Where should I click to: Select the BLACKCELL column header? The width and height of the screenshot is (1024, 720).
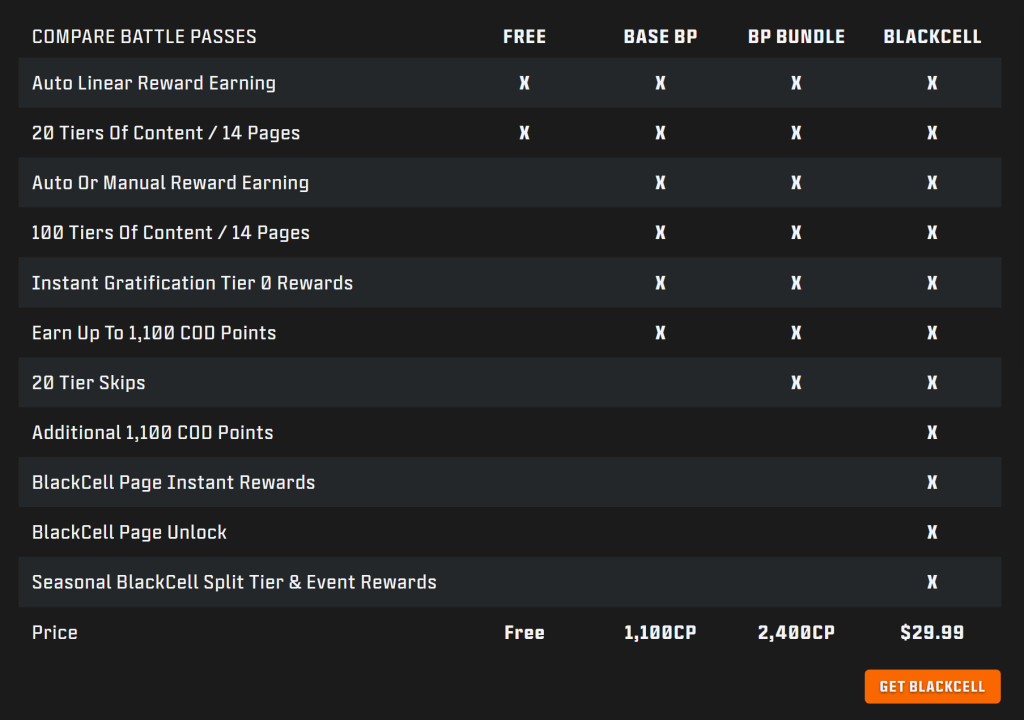[932, 37]
